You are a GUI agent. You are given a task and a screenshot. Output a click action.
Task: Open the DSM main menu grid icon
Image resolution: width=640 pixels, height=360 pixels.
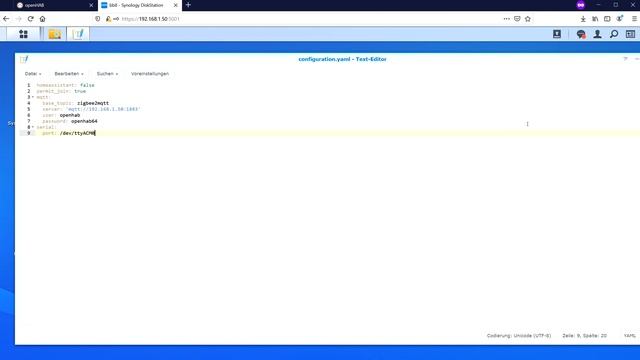click(x=23, y=34)
